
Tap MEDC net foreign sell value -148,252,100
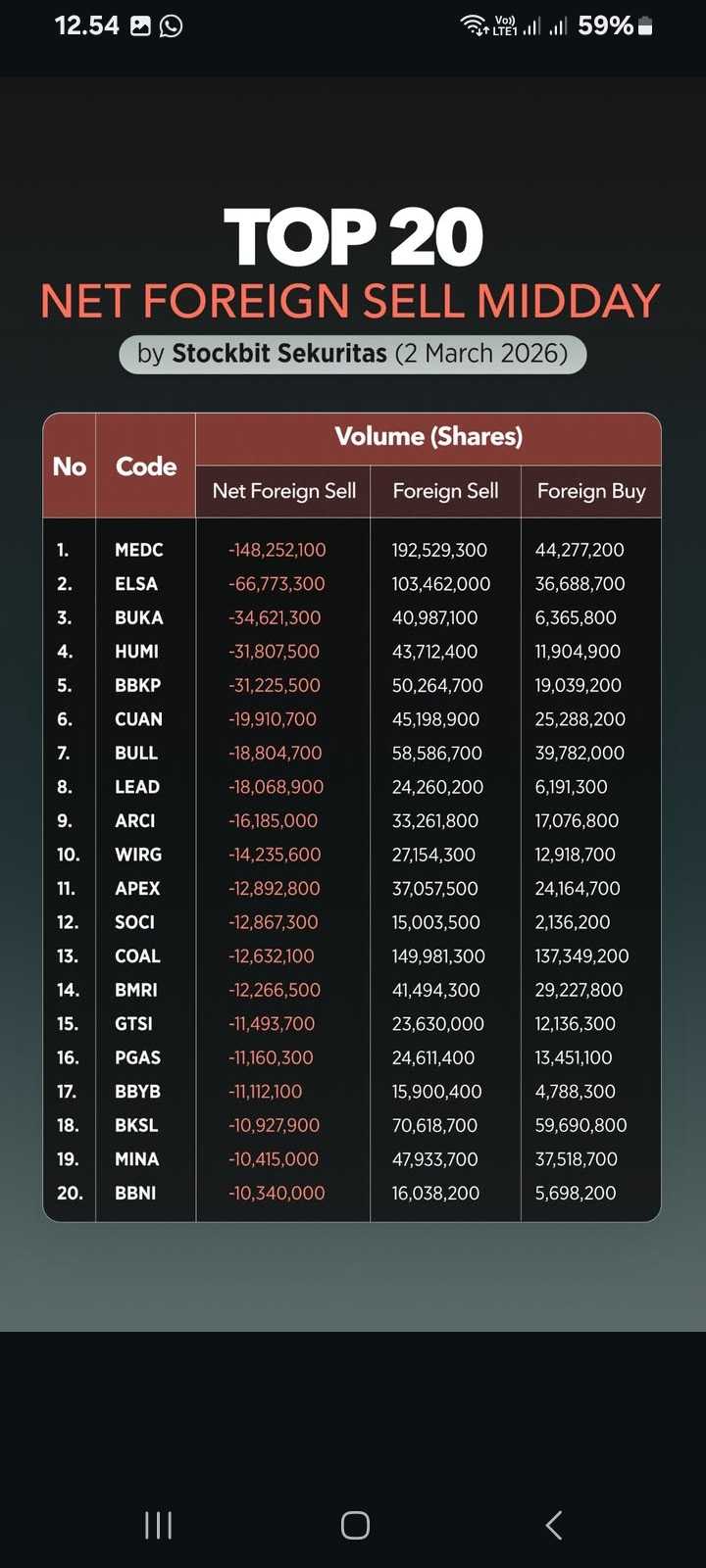277,550
